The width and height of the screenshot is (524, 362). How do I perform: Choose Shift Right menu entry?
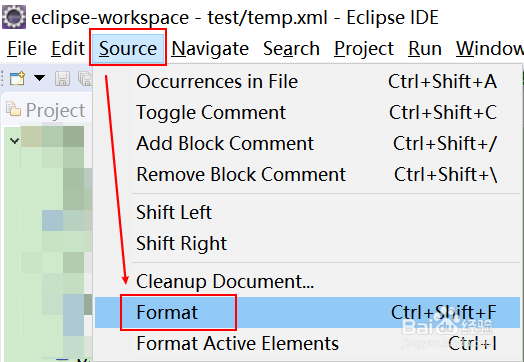click(x=307, y=243)
